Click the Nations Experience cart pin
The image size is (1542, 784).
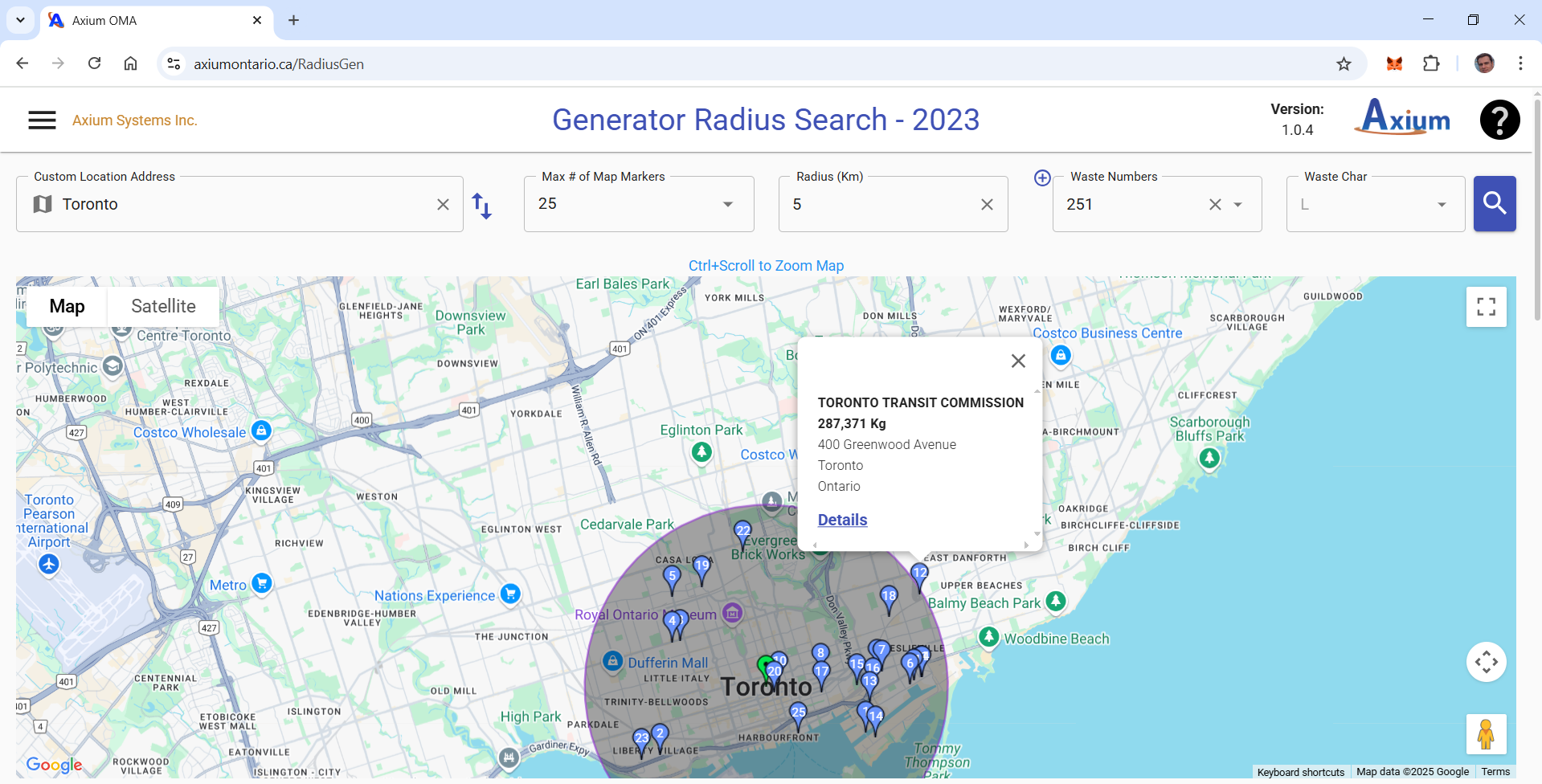point(510,594)
